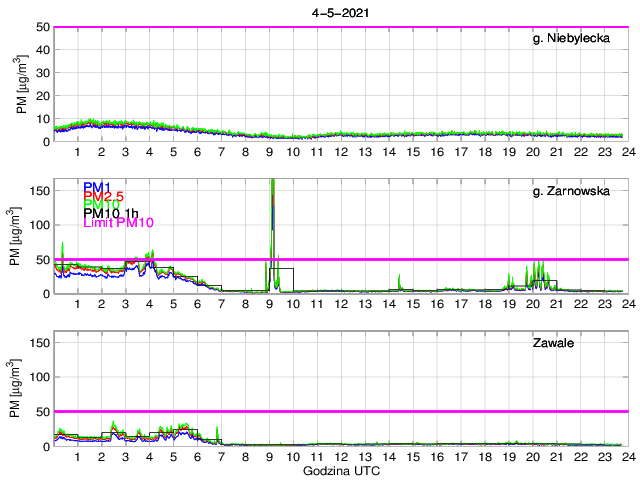Click y-axis value 150 in Zarnowska plot
The height and width of the screenshot is (480, 640).
click(40, 191)
